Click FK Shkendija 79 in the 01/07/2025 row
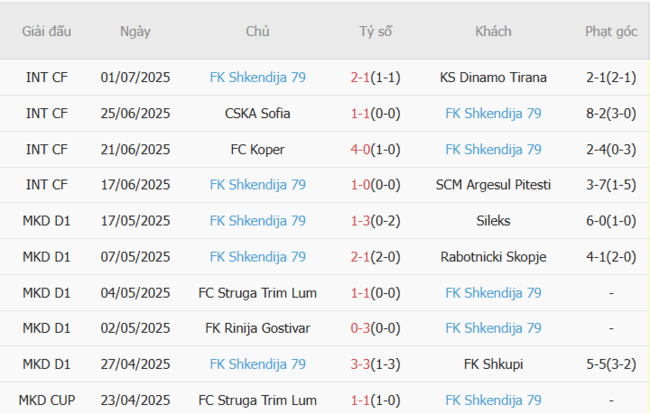This screenshot has width=650, height=414. [x=258, y=77]
